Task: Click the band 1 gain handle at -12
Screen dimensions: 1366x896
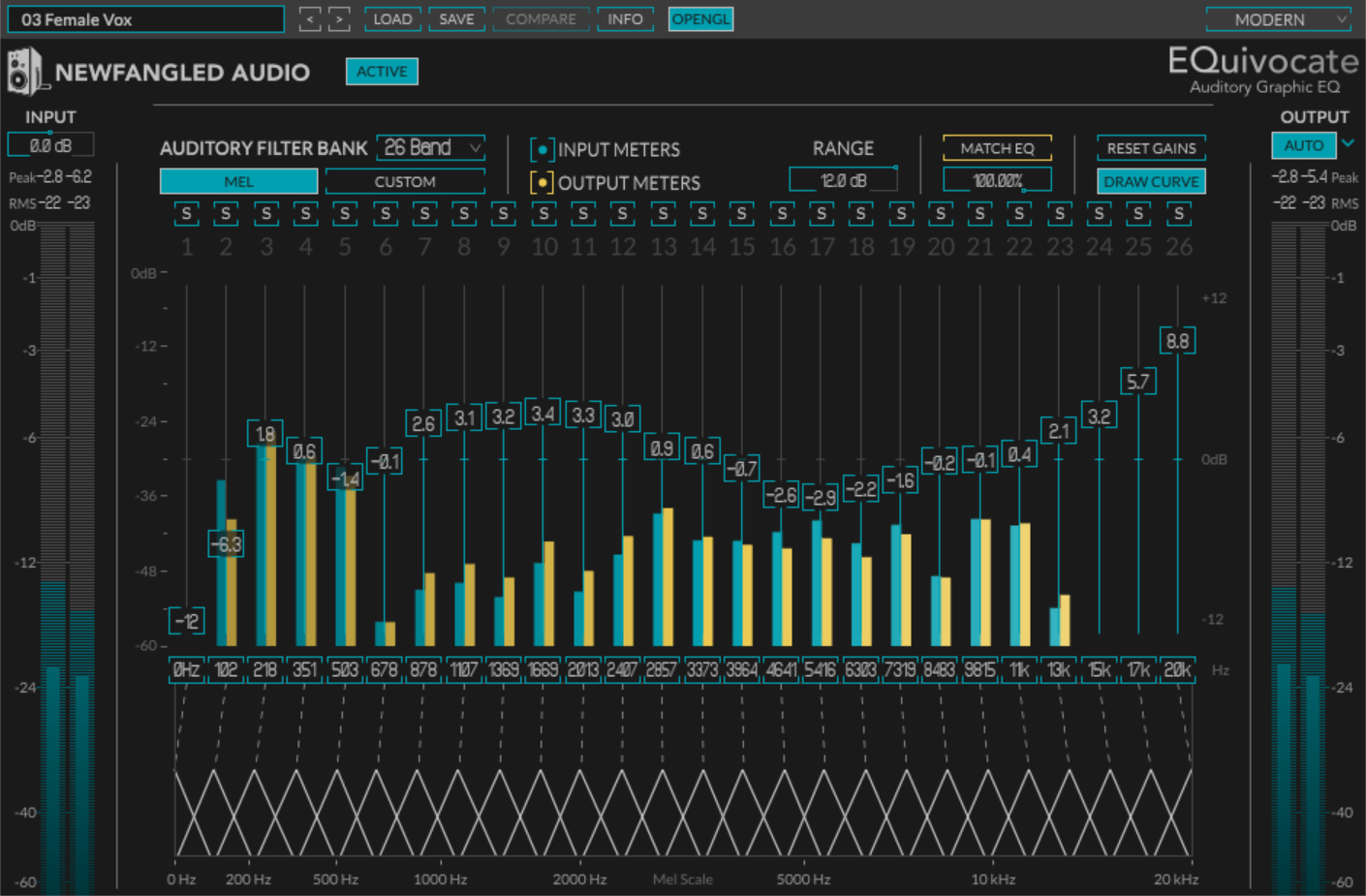Action: tap(186, 621)
